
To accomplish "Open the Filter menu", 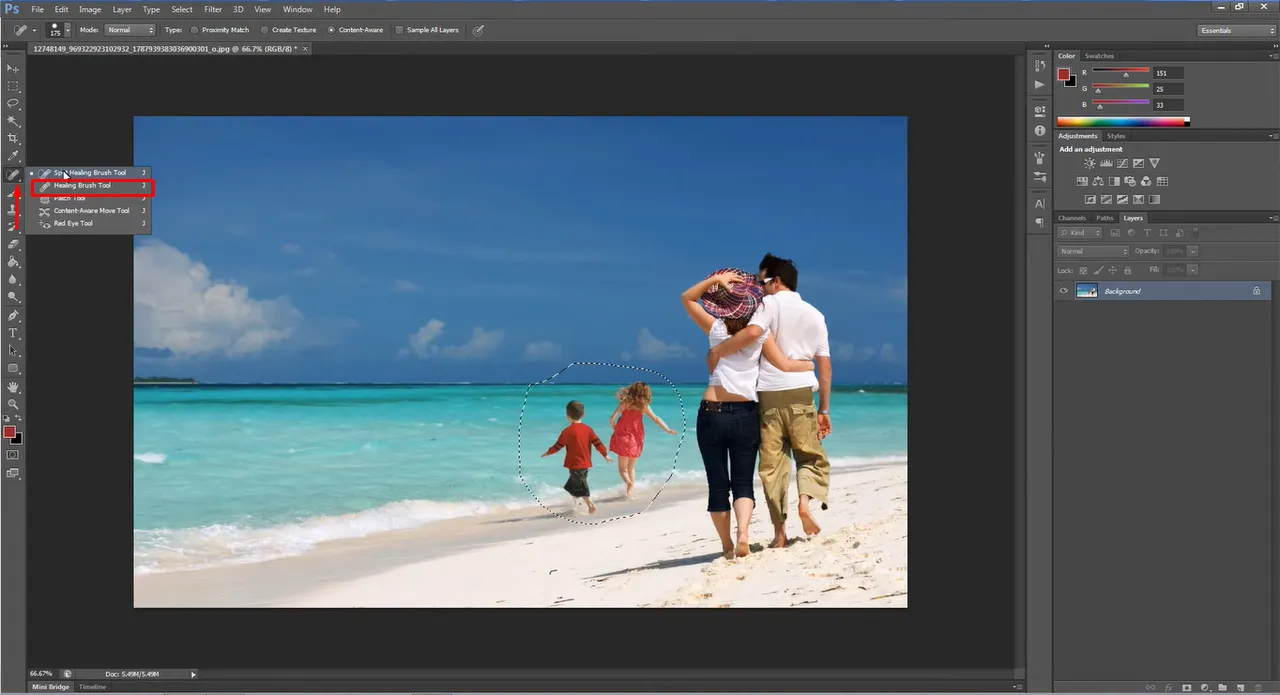I will click(213, 9).
